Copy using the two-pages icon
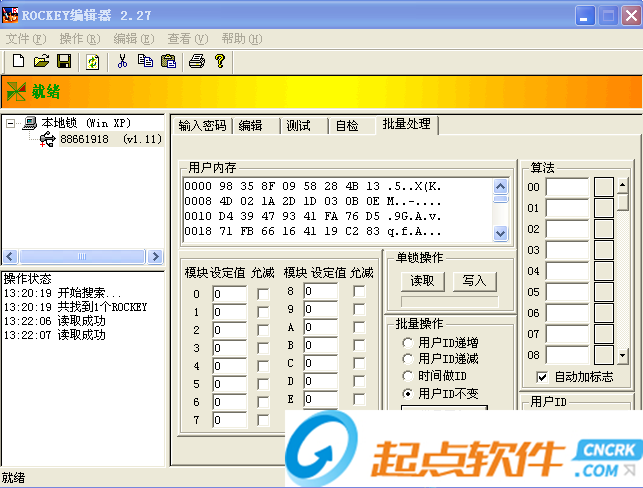The width and height of the screenshot is (643, 488). [145, 62]
